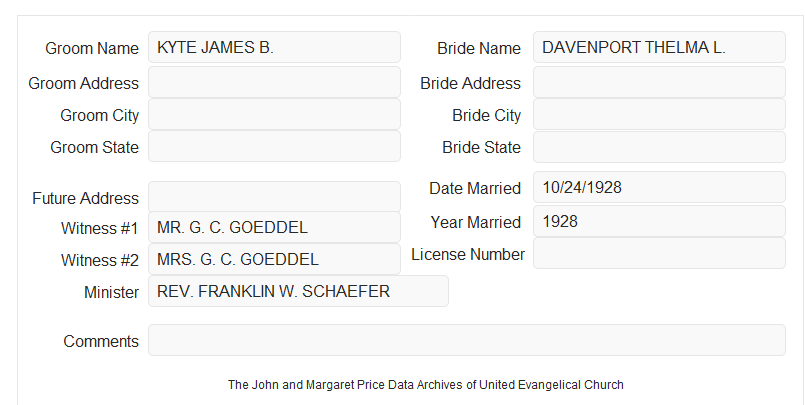Focus the wide Comments text box
The image size is (805, 405).
pyautogui.click(x=467, y=340)
